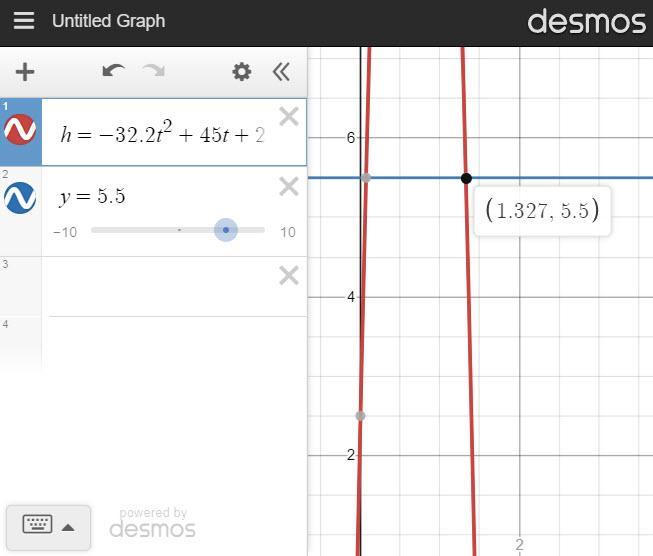The image size is (653, 556).
Task: Undo the last action
Action: (113, 71)
